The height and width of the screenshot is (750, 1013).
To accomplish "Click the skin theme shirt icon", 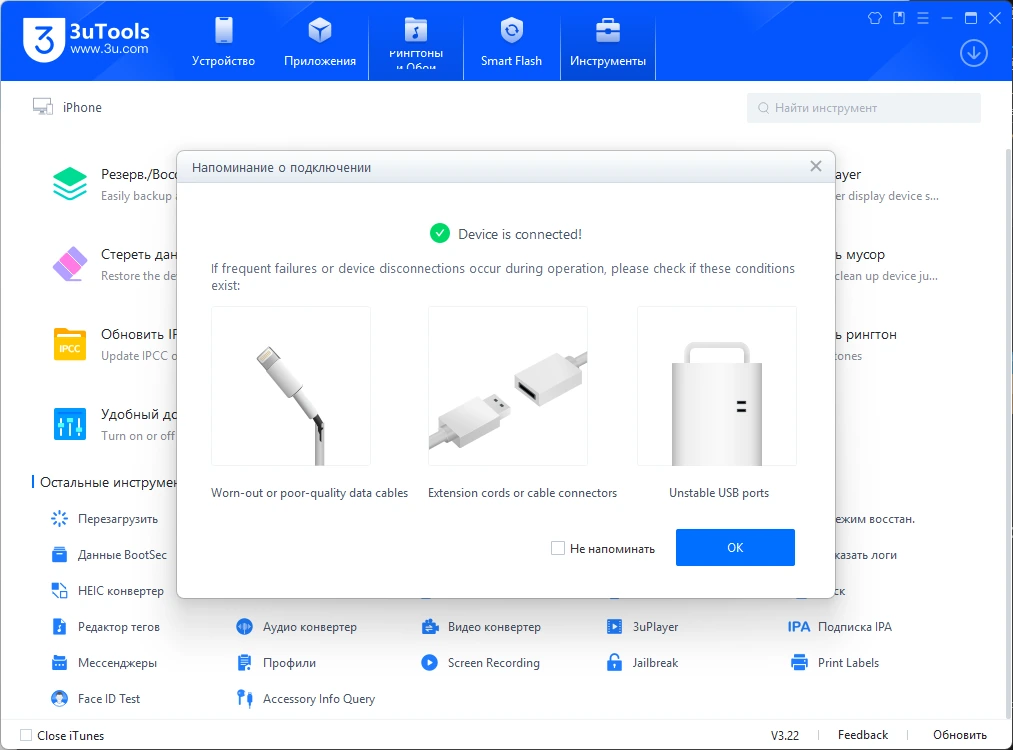I will [x=875, y=18].
